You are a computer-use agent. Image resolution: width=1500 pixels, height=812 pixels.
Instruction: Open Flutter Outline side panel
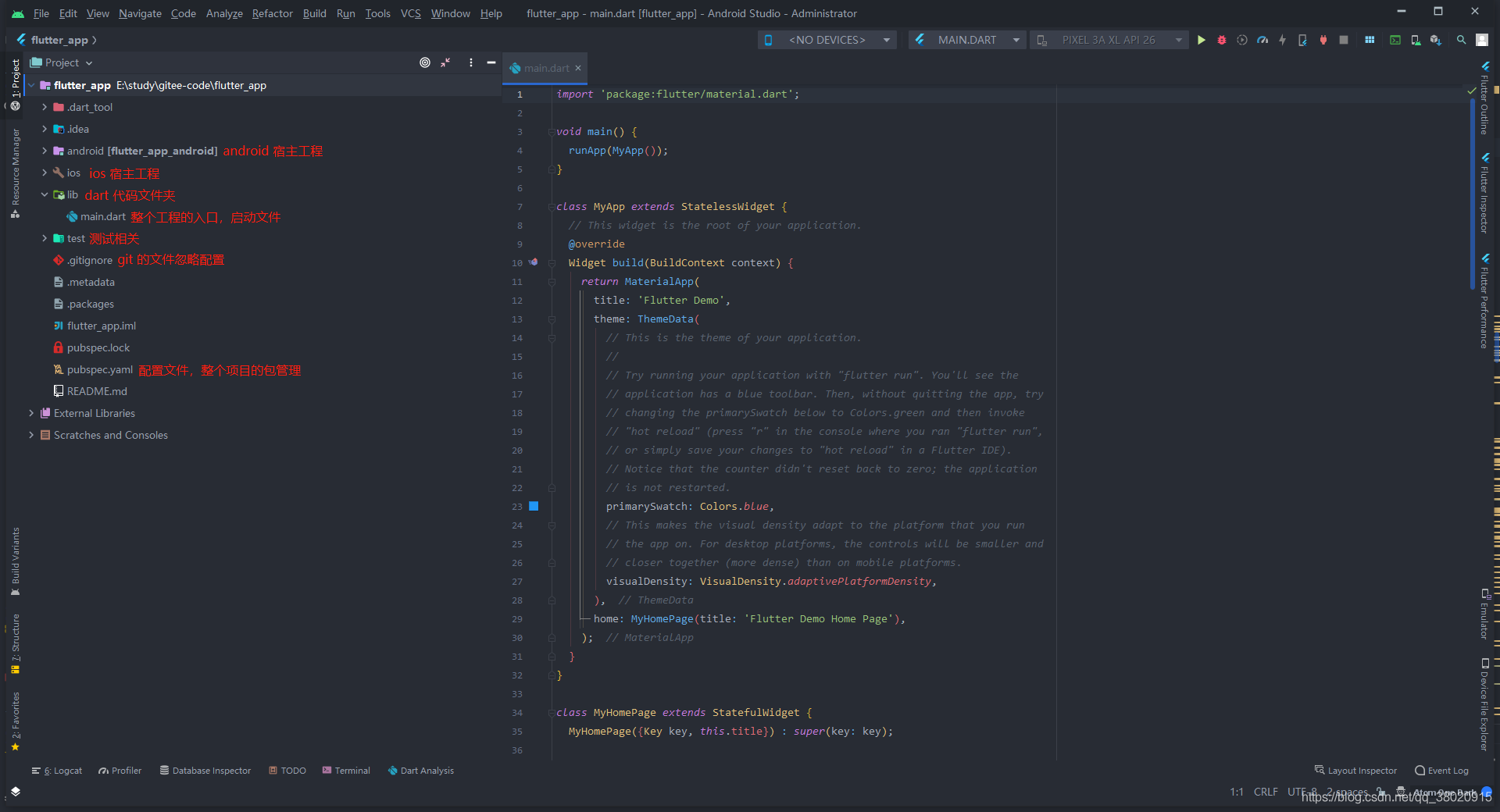[1484, 98]
